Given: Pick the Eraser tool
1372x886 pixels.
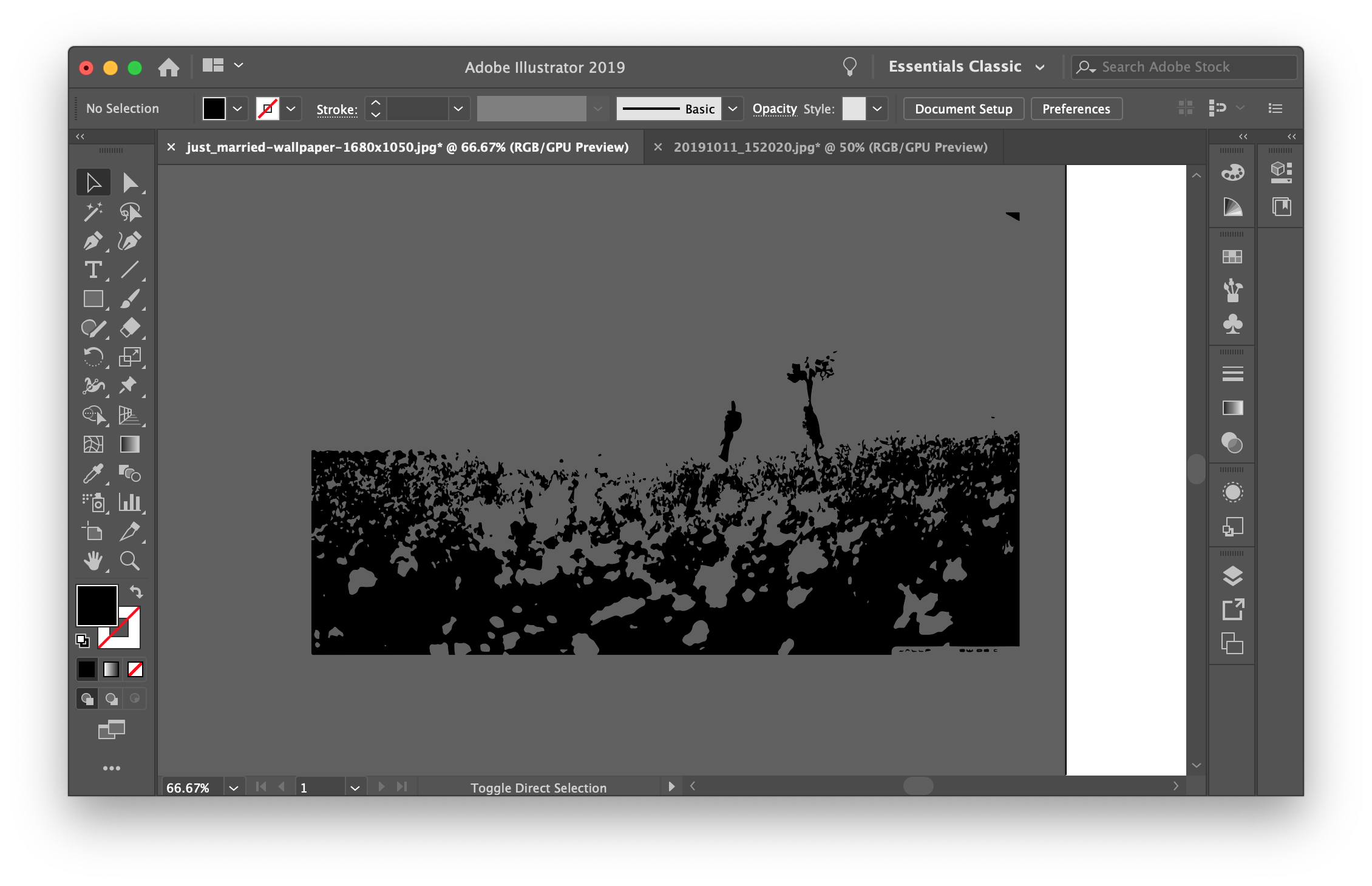Looking at the screenshot, I should click(x=129, y=328).
